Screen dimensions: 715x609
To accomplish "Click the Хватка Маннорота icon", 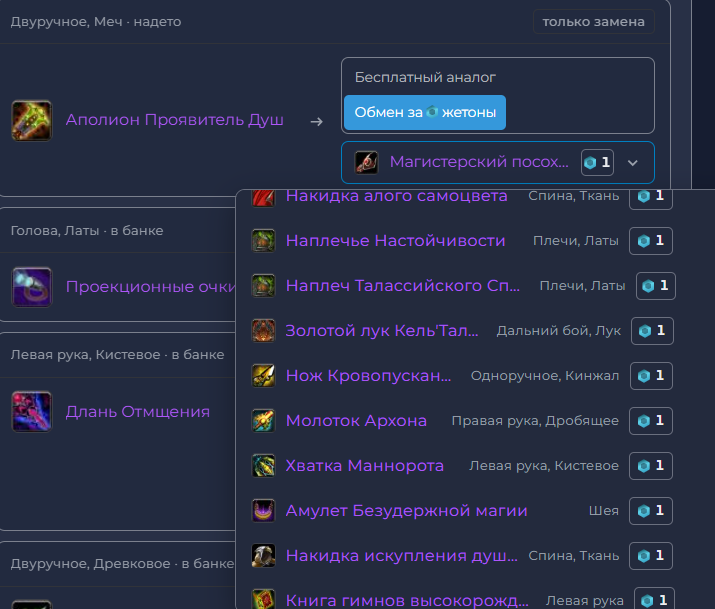I will point(264,466).
